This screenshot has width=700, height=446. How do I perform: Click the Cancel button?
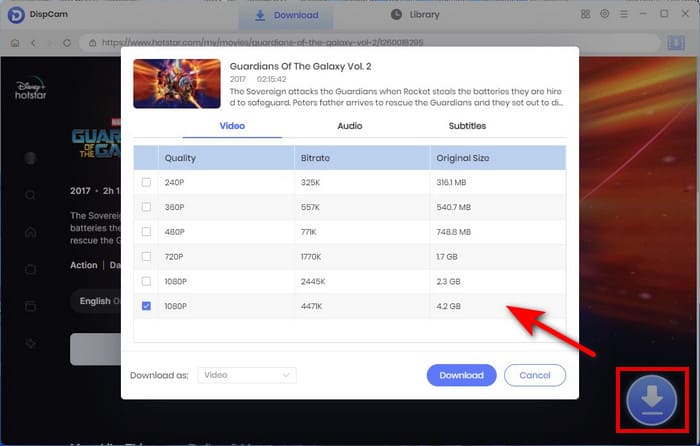(x=535, y=375)
